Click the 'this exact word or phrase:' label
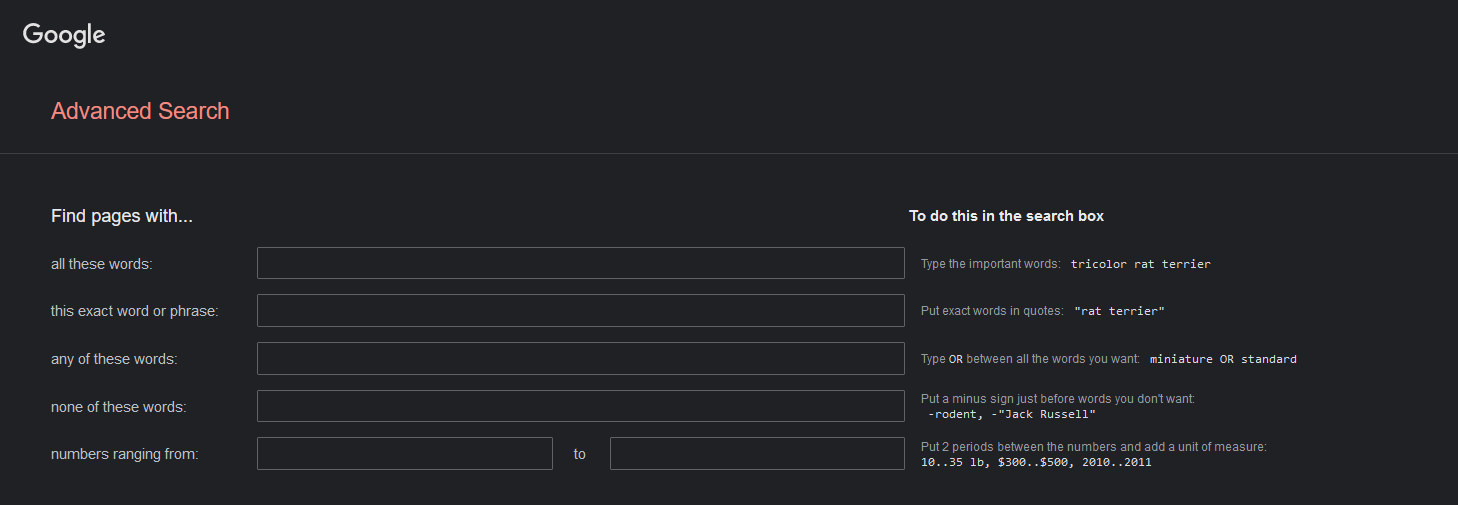Screen dimensions: 1458x505 (134, 311)
